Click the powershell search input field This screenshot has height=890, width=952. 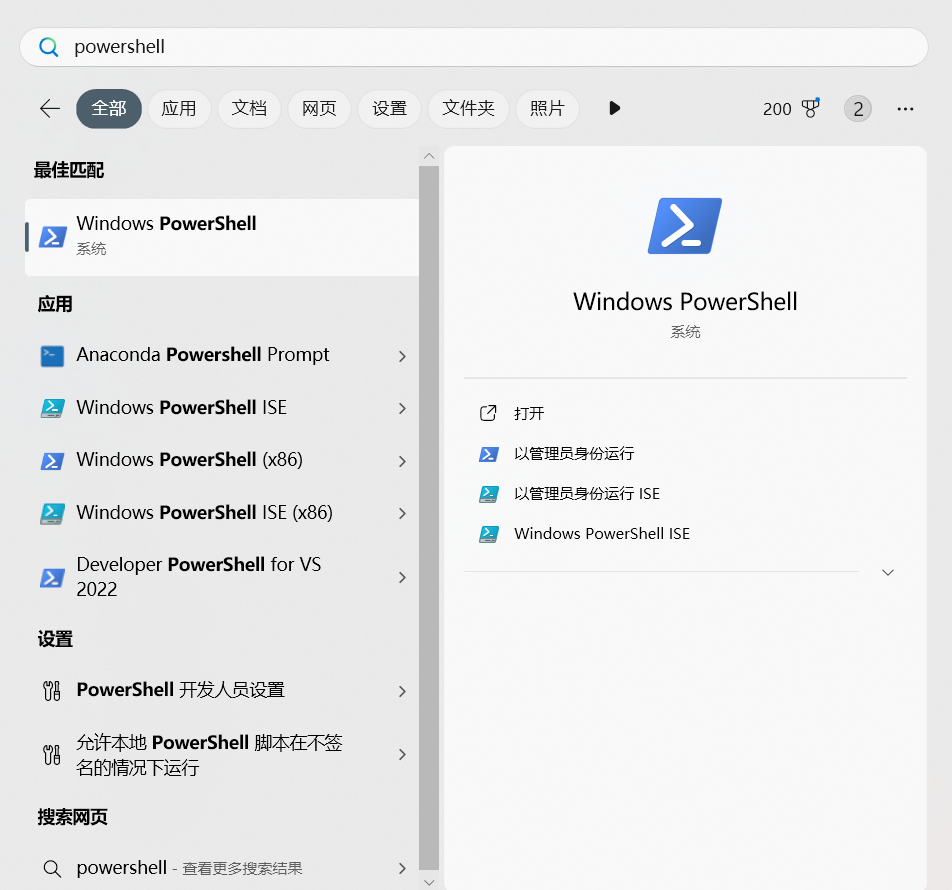click(474, 47)
